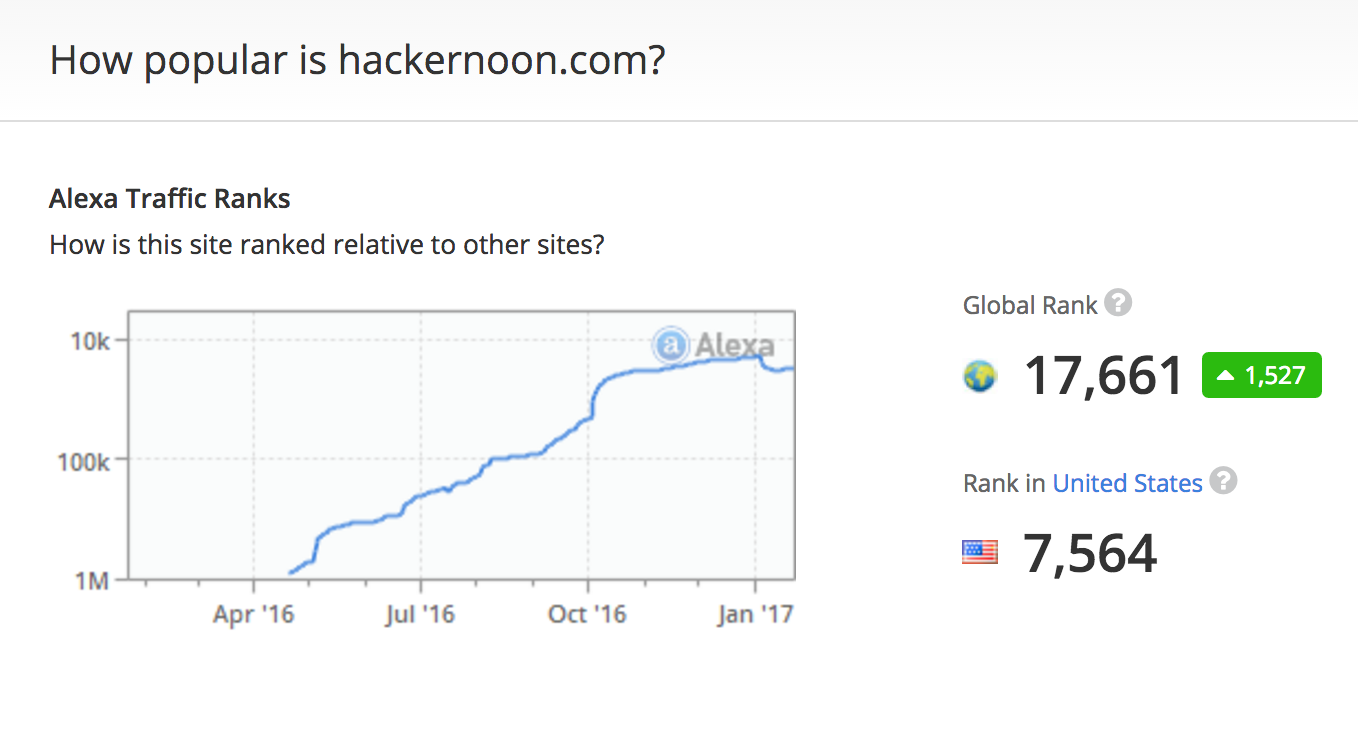
Task: Click the "How is this site ranked" subtitle
Action: point(326,244)
